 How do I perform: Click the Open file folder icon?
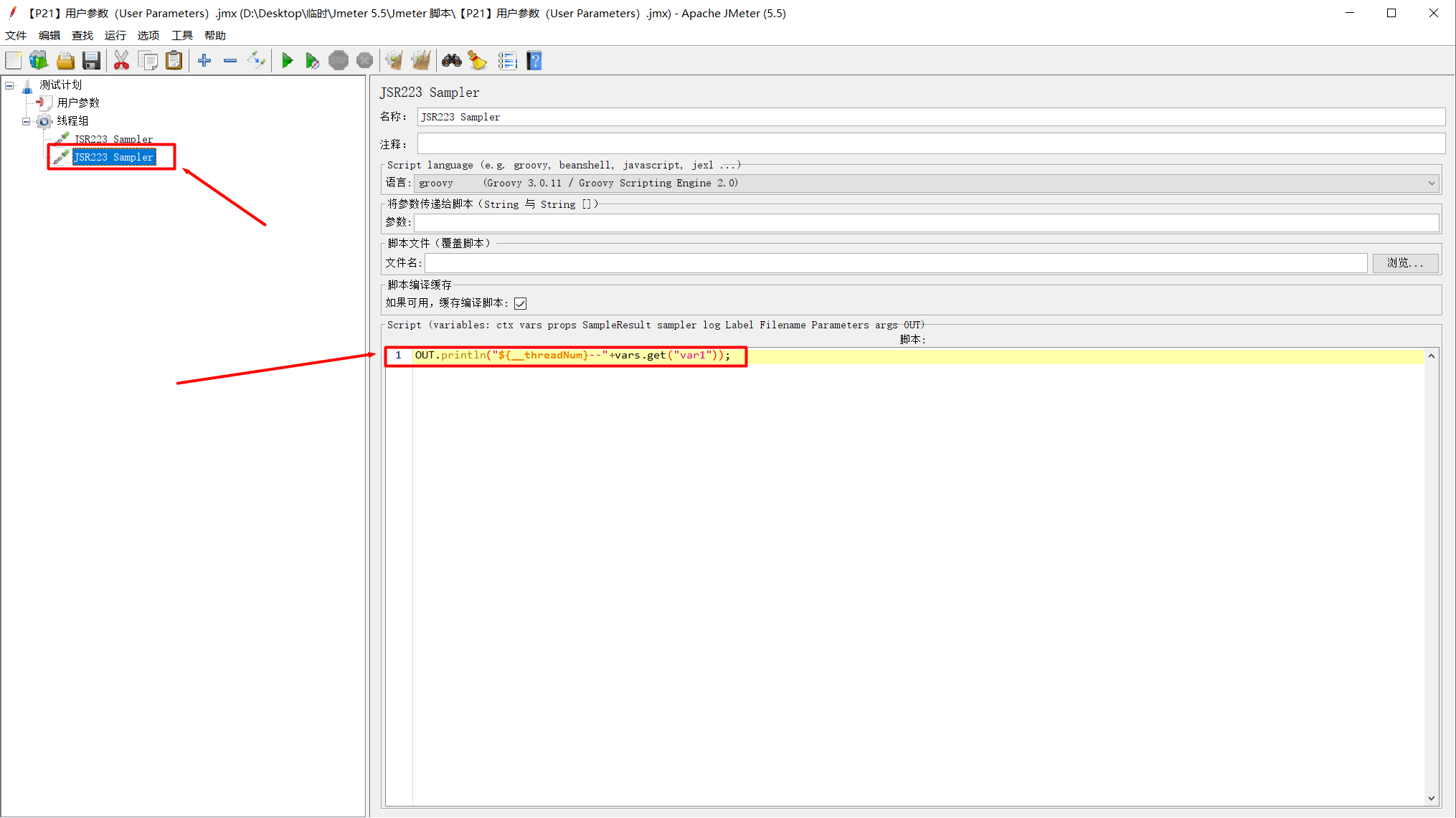[x=65, y=61]
